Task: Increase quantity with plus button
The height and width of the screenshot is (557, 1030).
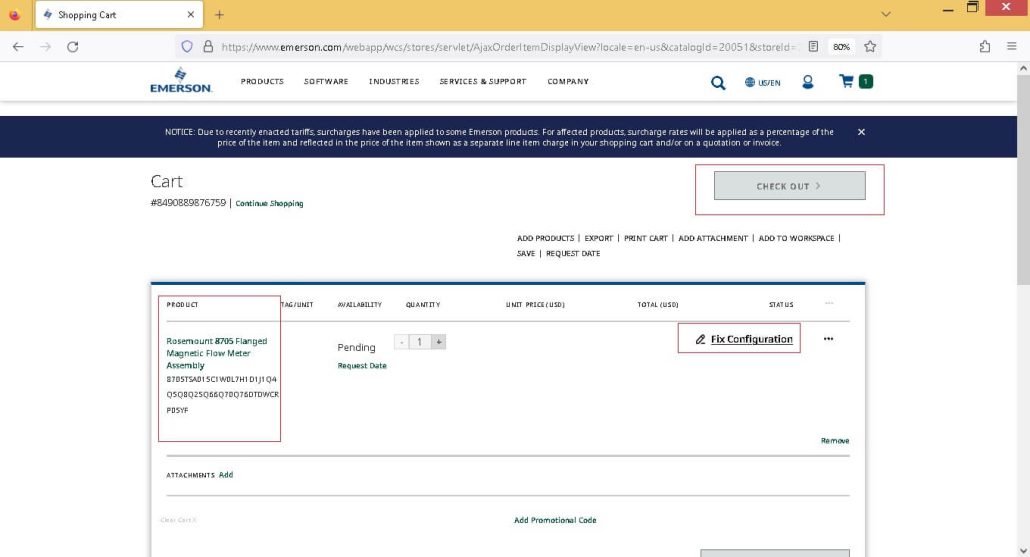Action: [439, 342]
